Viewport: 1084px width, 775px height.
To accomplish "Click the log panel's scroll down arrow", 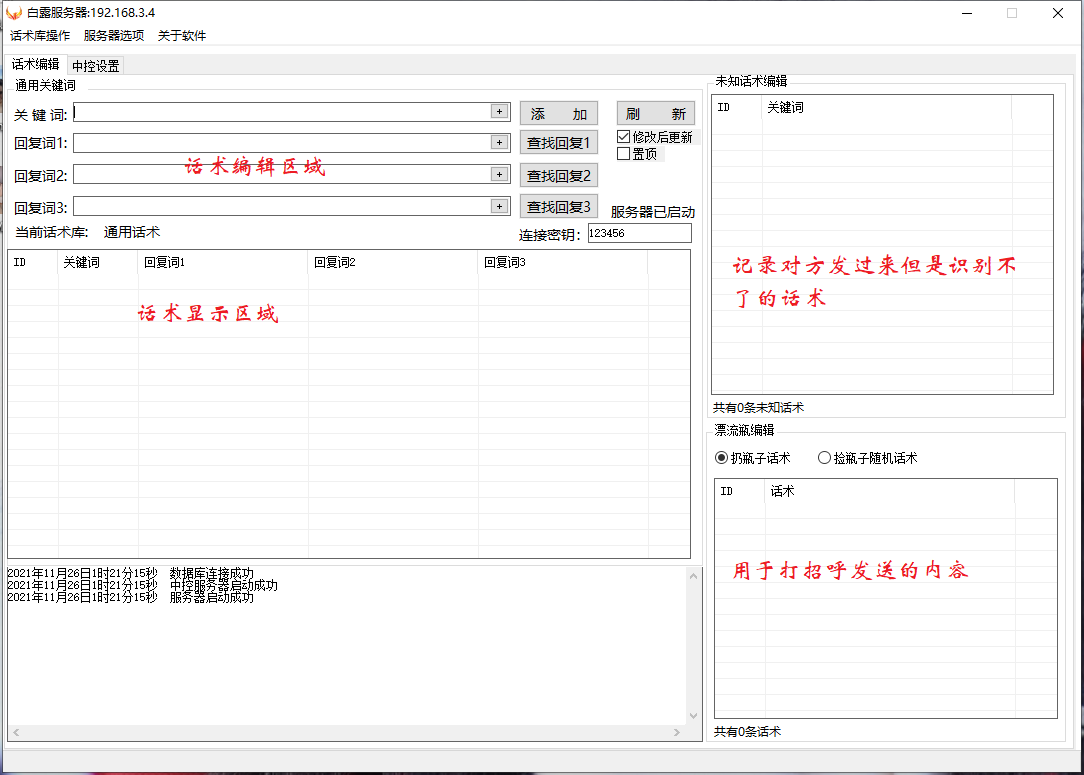I will point(694,716).
